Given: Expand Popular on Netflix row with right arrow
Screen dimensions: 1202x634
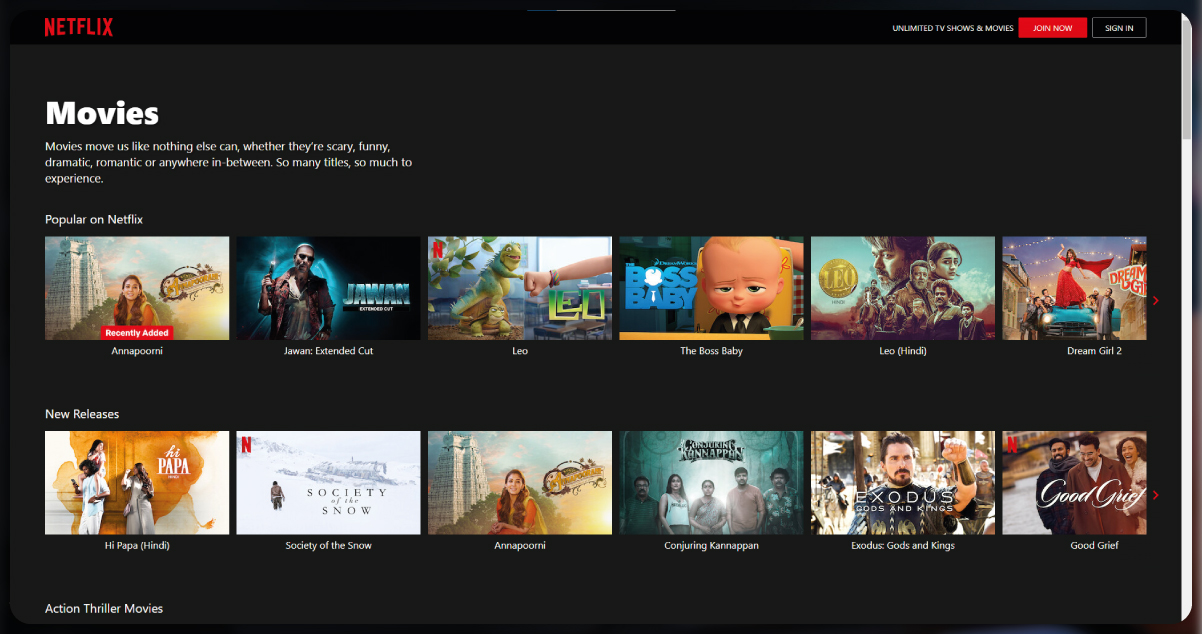Looking at the screenshot, I should pos(1156,300).
